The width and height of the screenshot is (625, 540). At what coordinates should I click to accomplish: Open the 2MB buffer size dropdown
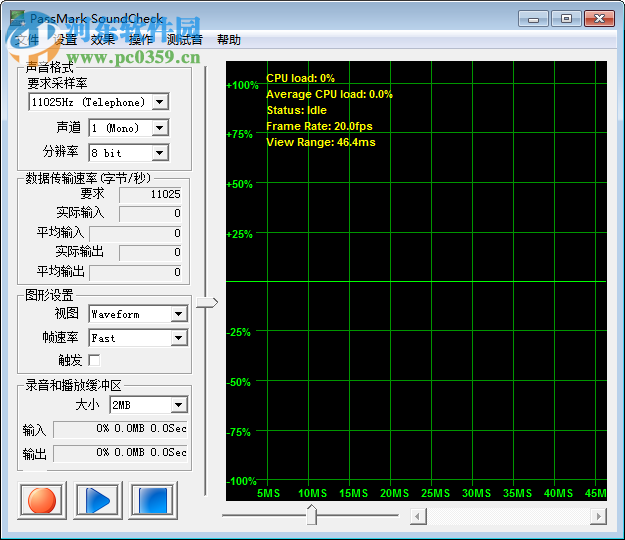point(178,405)
